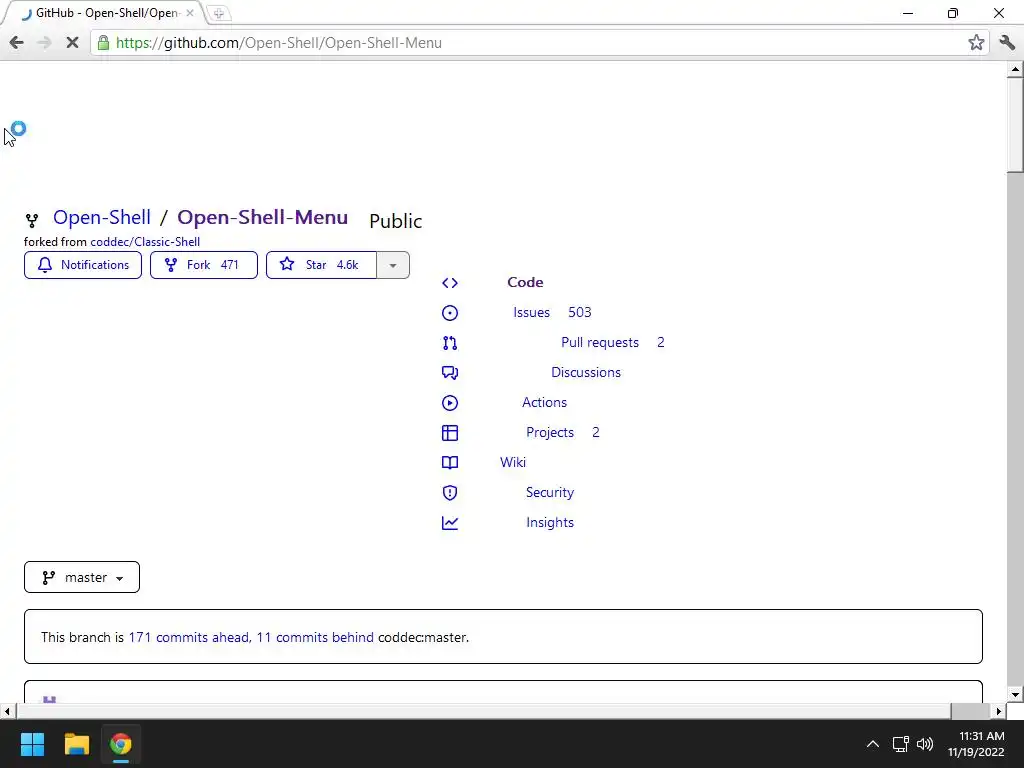This screenshot has height=768, width=1024.
Task: Open the master branch selector dropdown
Action: click(x=82, y=577)
